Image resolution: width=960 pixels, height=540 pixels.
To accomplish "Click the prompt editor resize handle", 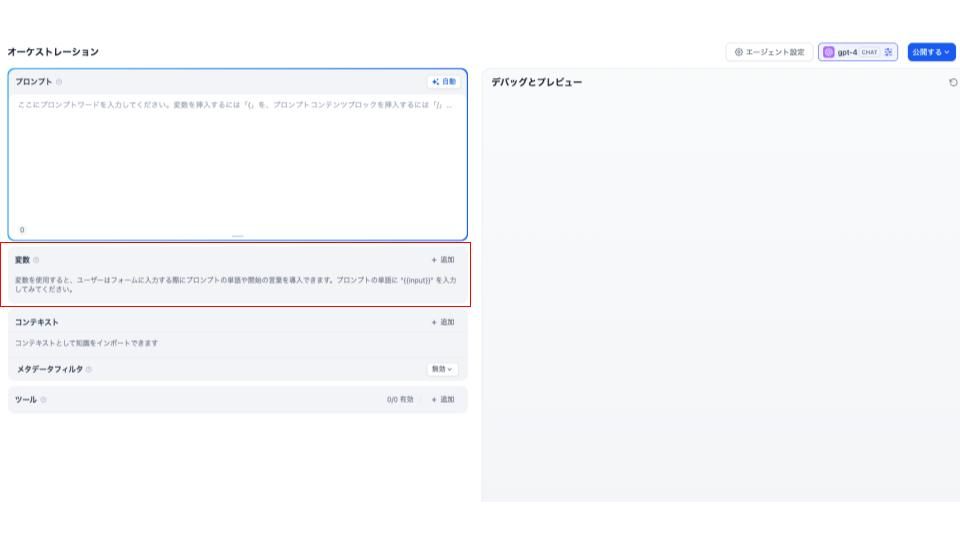I will 237,236.
